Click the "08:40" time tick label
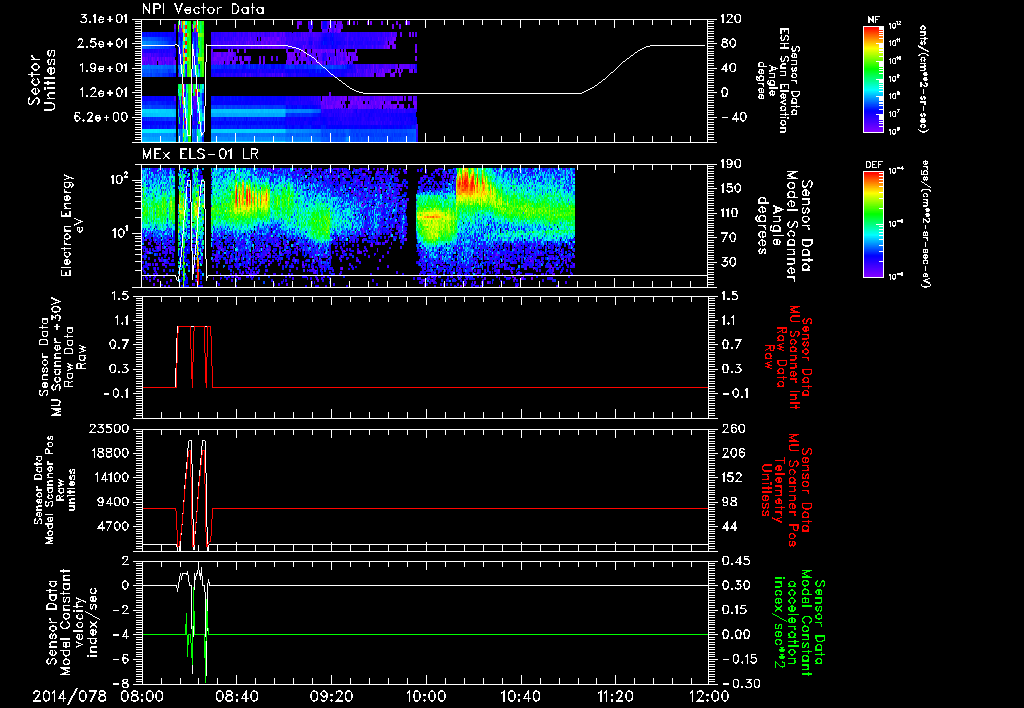The height and width of the screenshot is (708, 1024). click(x=236, y=696)
